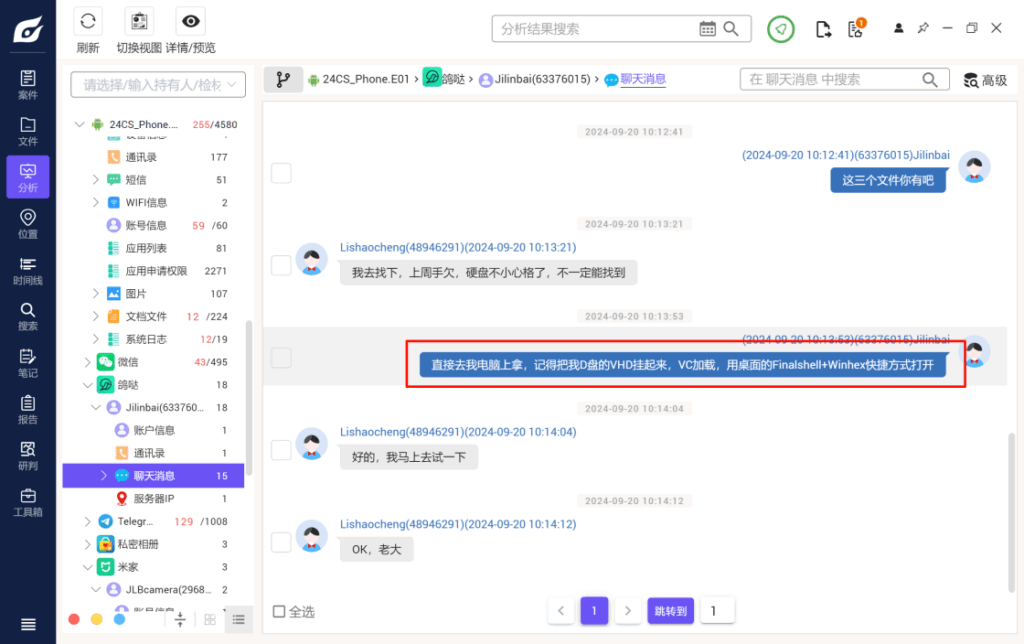
Task: Collapse the 鸽哒 tree node
Action: coord(88,385)
